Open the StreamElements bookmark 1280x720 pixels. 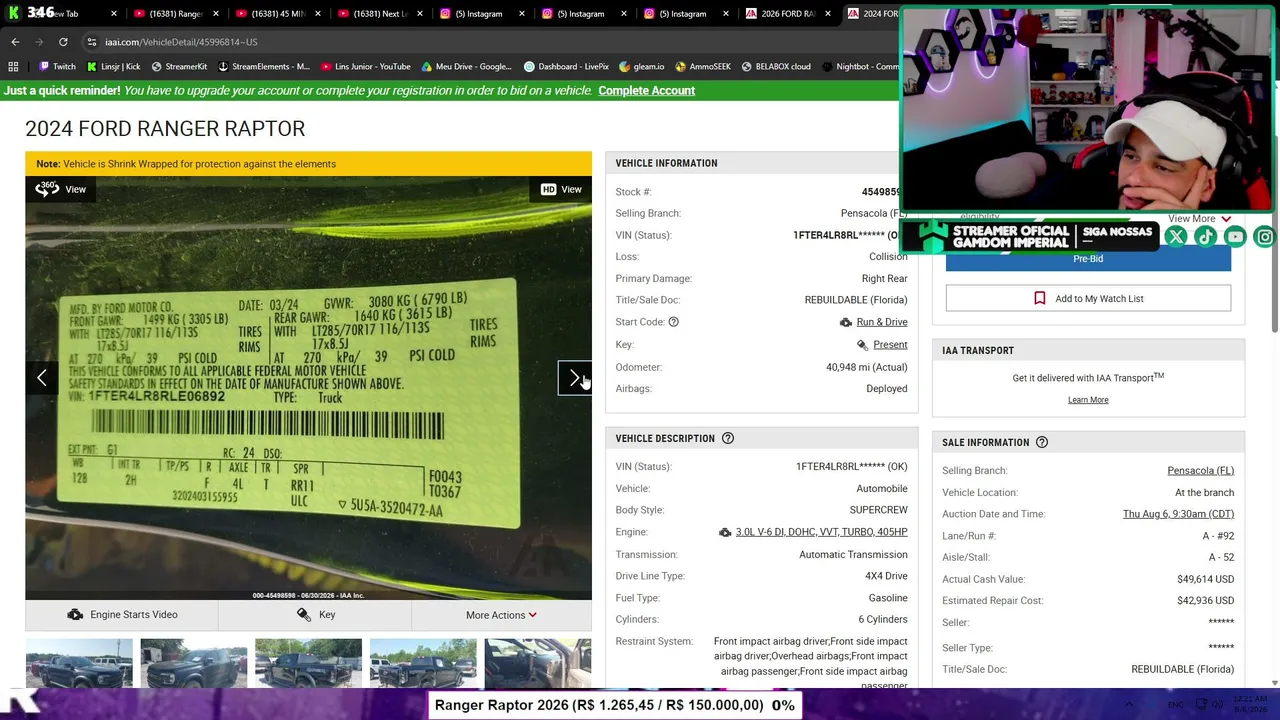pos(263,67)
